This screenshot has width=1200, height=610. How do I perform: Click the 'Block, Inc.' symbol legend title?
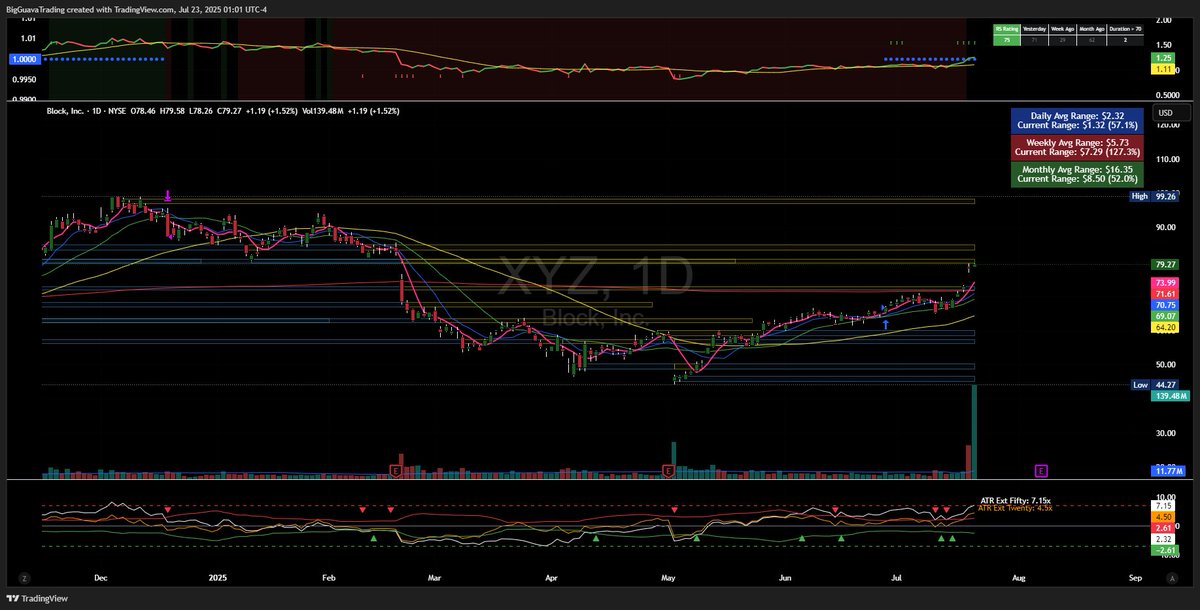pos(67,111)
